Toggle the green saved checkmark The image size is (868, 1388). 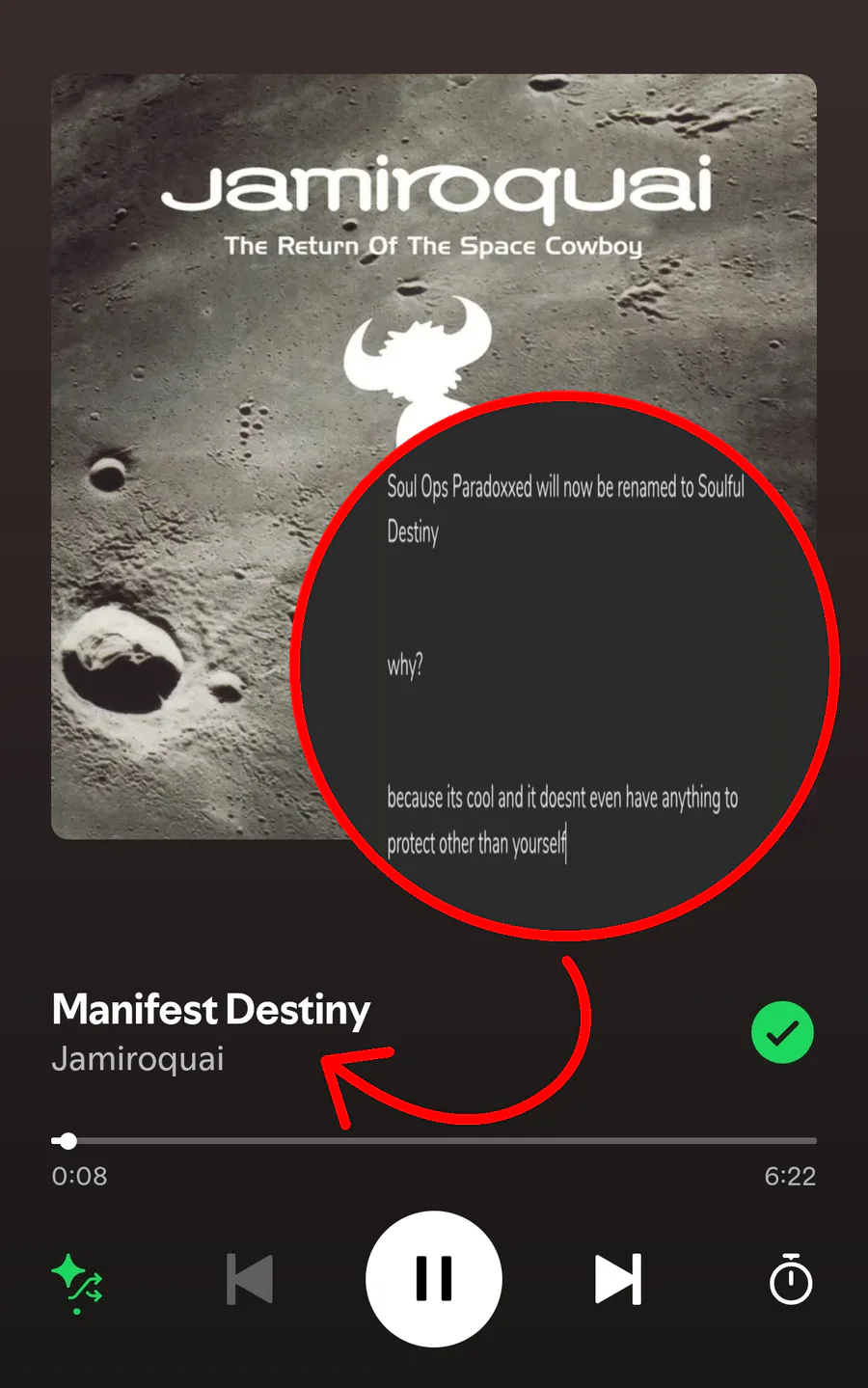782,1032
